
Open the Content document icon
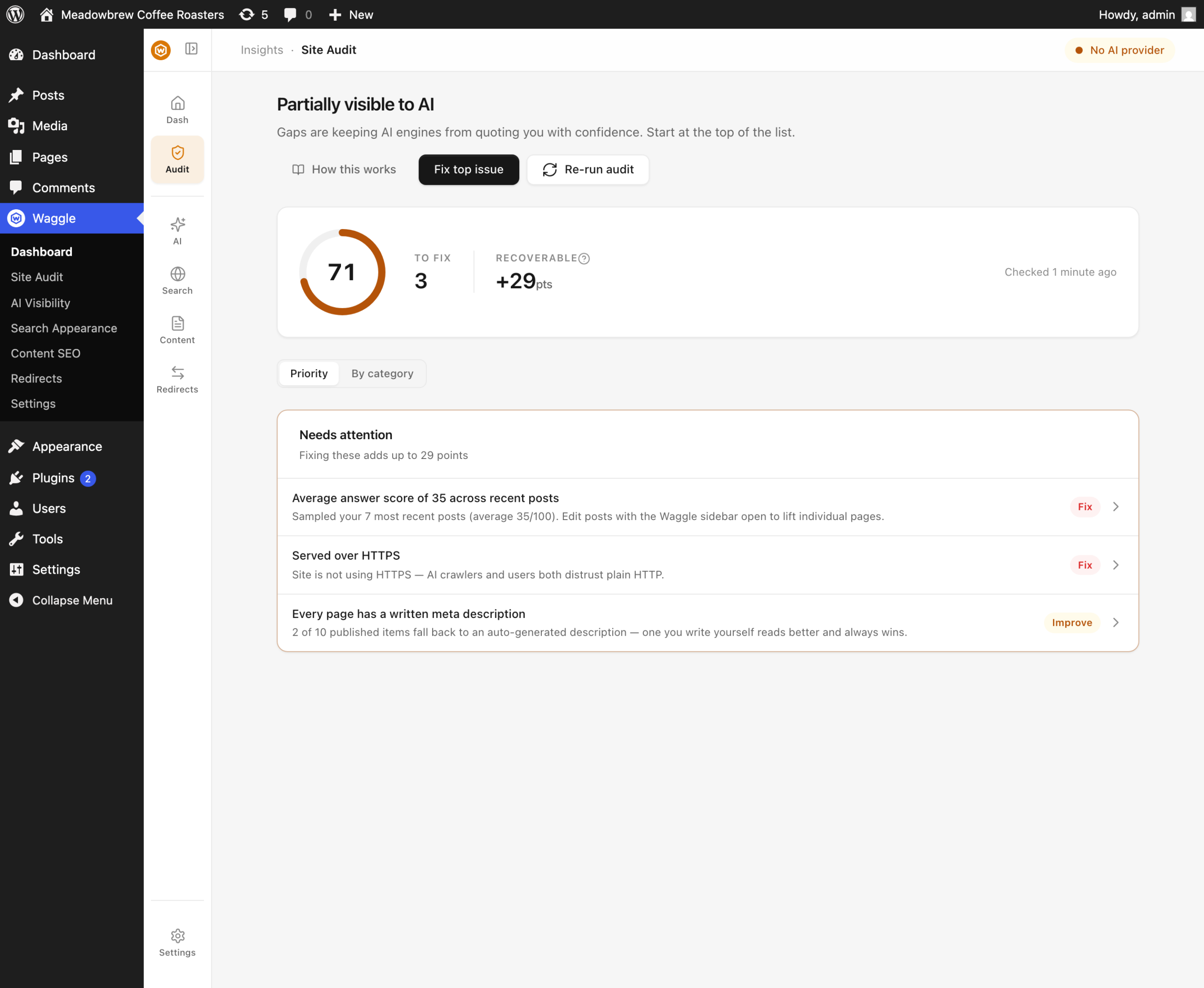coord(178,323)
